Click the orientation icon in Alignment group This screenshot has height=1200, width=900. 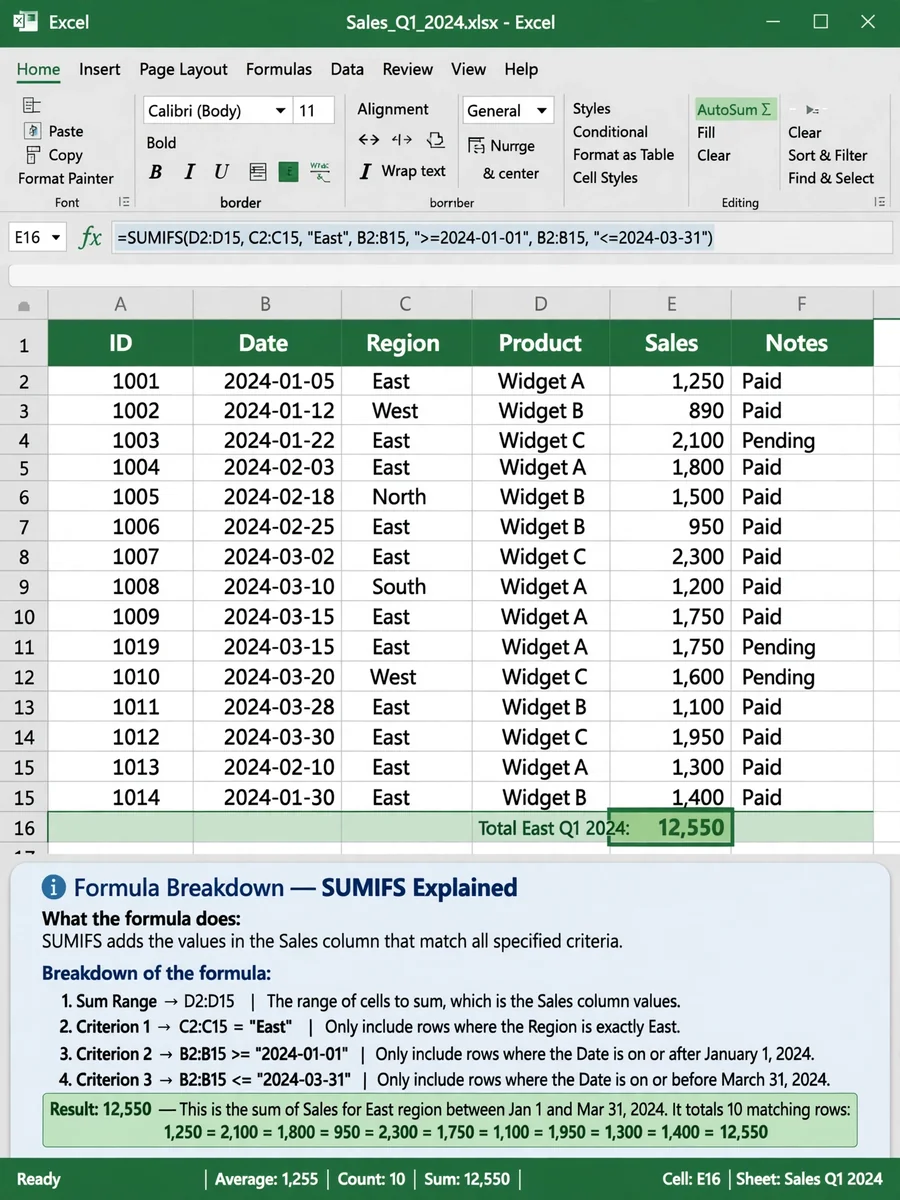[x=435, y=140]
